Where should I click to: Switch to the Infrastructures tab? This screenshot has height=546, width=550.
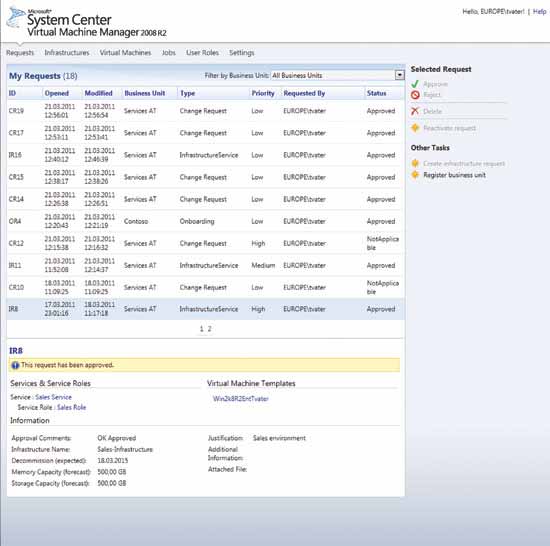(x=67, y=53)
